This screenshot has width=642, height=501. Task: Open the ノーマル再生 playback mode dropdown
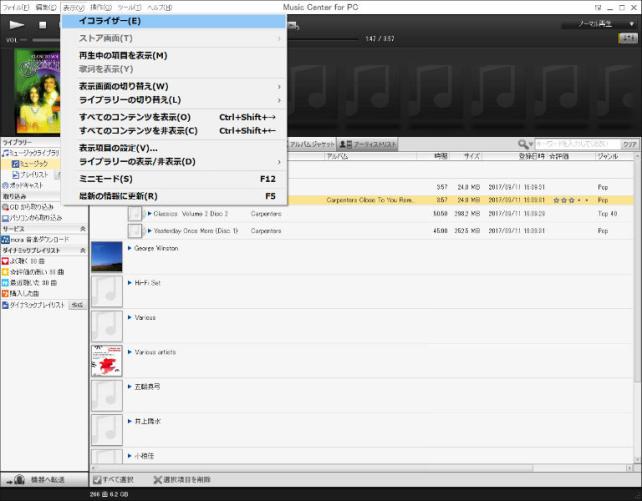[599, 24]
